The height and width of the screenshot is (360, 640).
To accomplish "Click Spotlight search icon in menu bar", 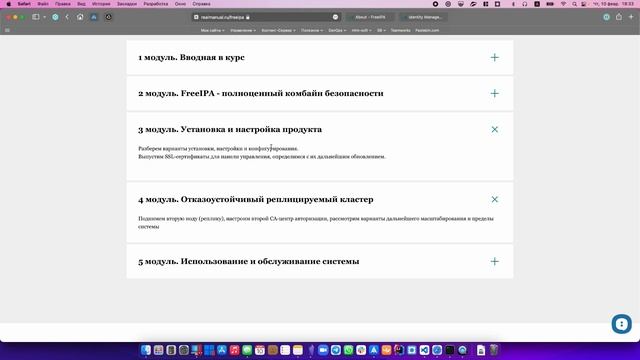I will click(574, 4).
